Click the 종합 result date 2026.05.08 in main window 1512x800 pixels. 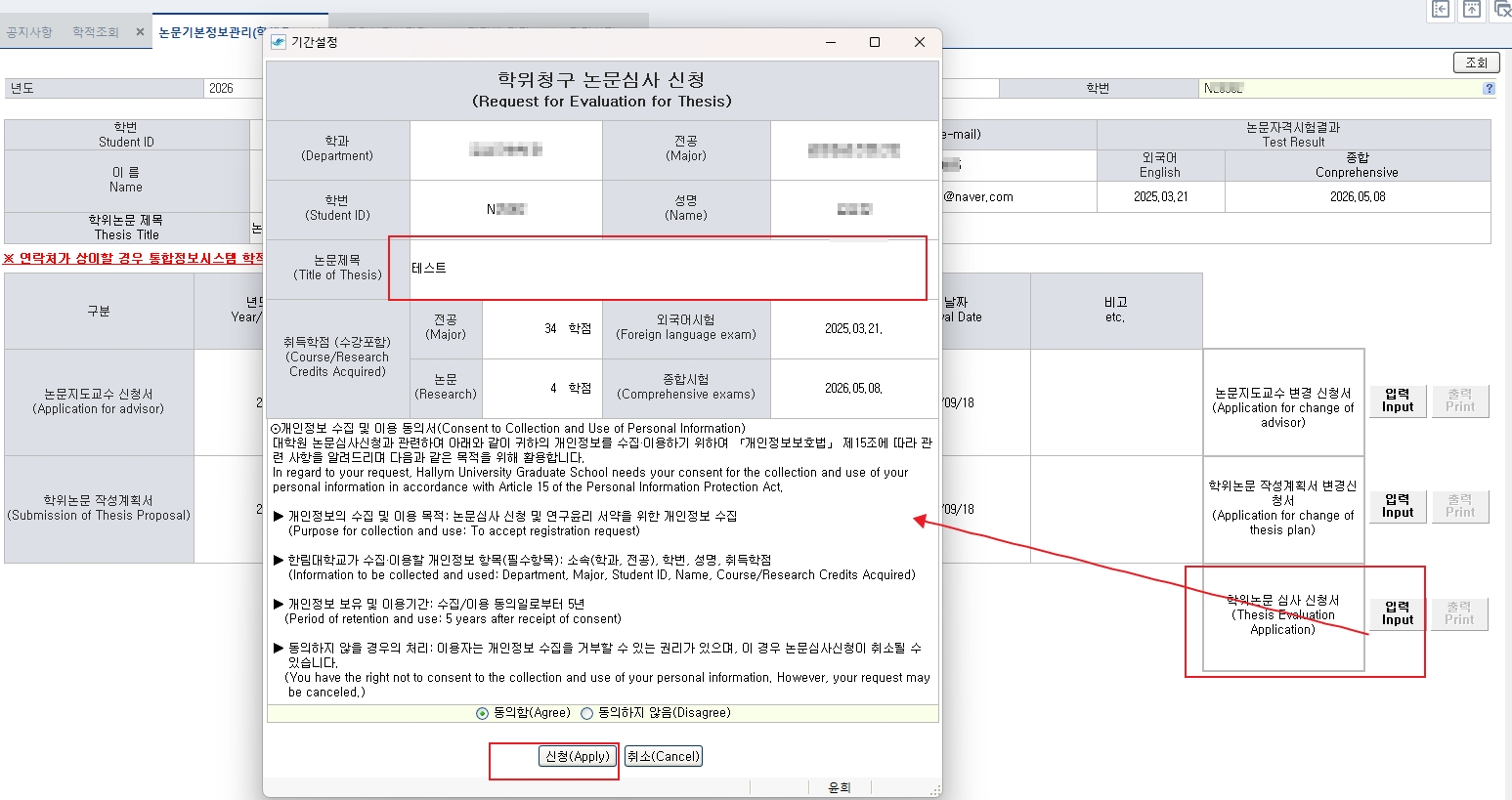coord(1358,196)
